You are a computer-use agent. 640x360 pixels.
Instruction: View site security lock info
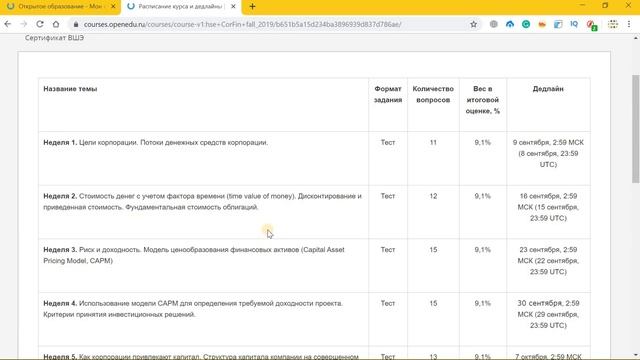76,24
